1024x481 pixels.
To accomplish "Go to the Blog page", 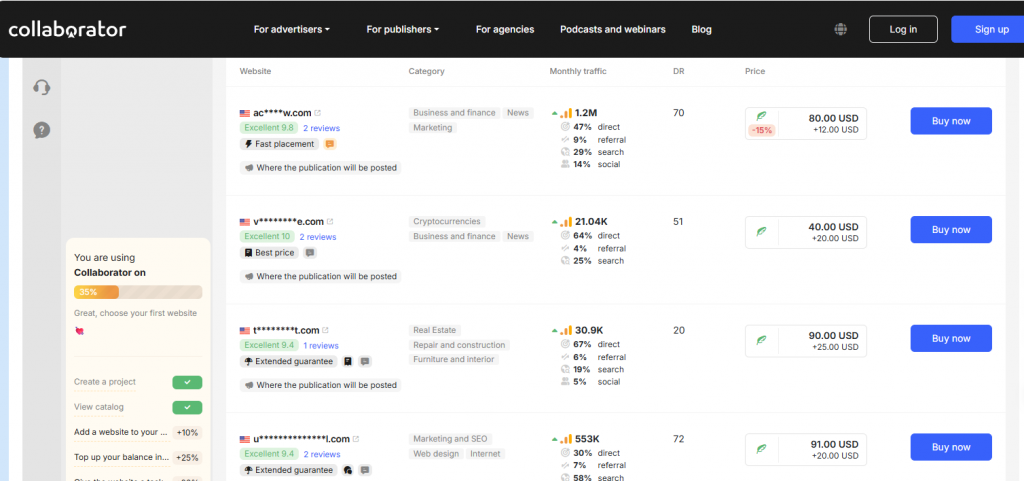I will (701, 29).
